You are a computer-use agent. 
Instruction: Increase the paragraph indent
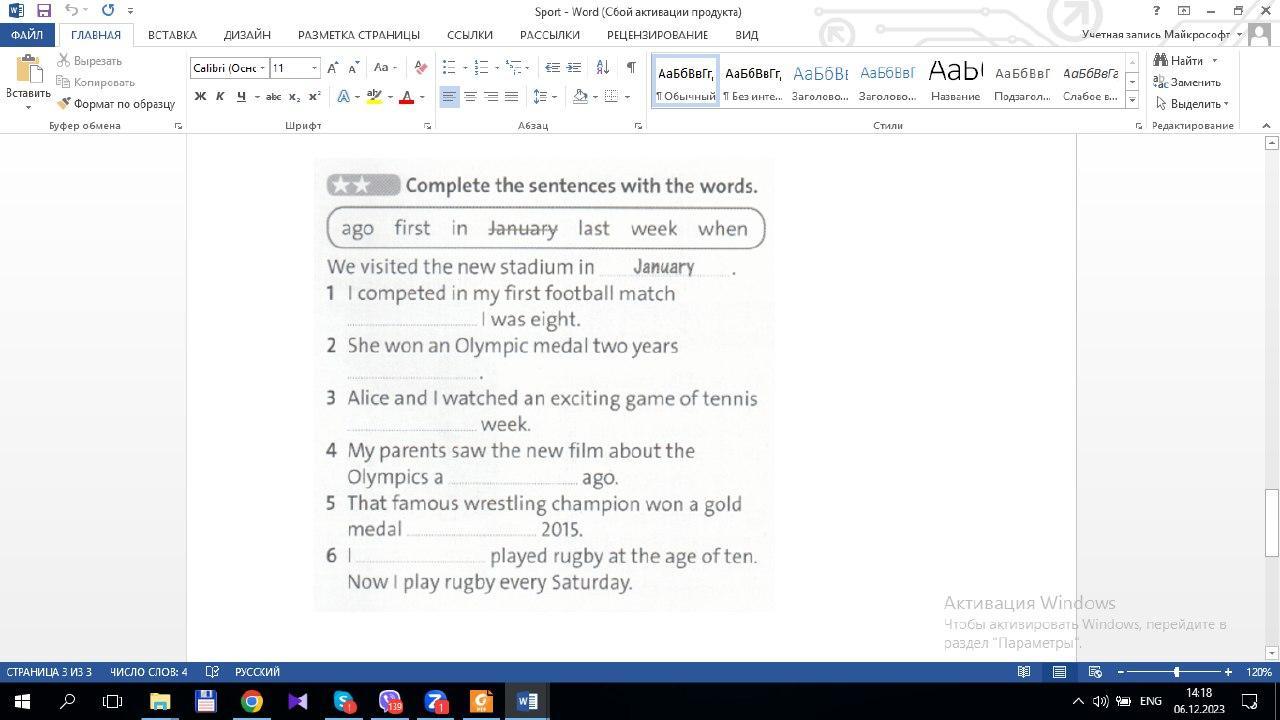tap(574, 68)
